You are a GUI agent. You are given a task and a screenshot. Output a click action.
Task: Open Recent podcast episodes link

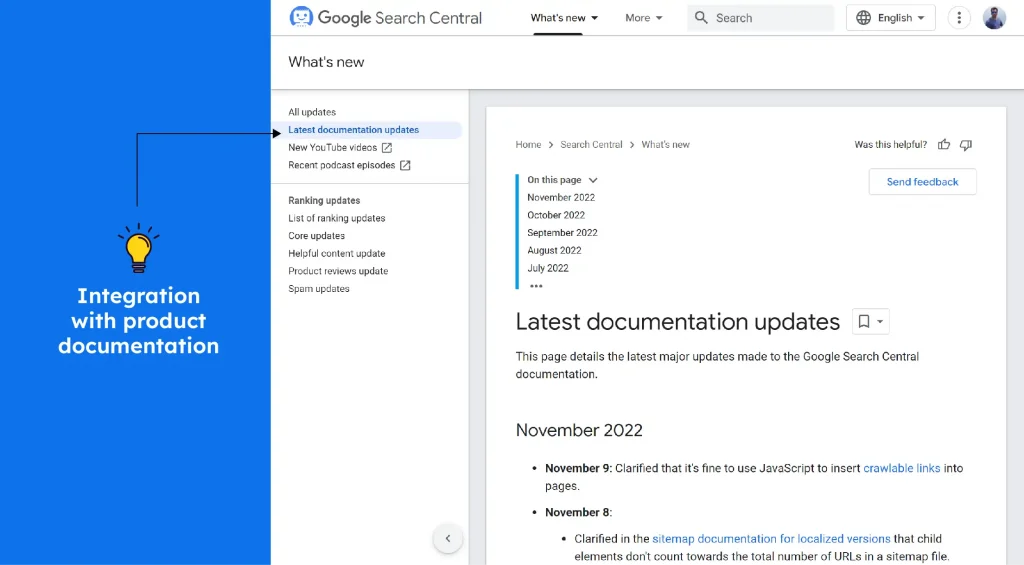point(342,165)
